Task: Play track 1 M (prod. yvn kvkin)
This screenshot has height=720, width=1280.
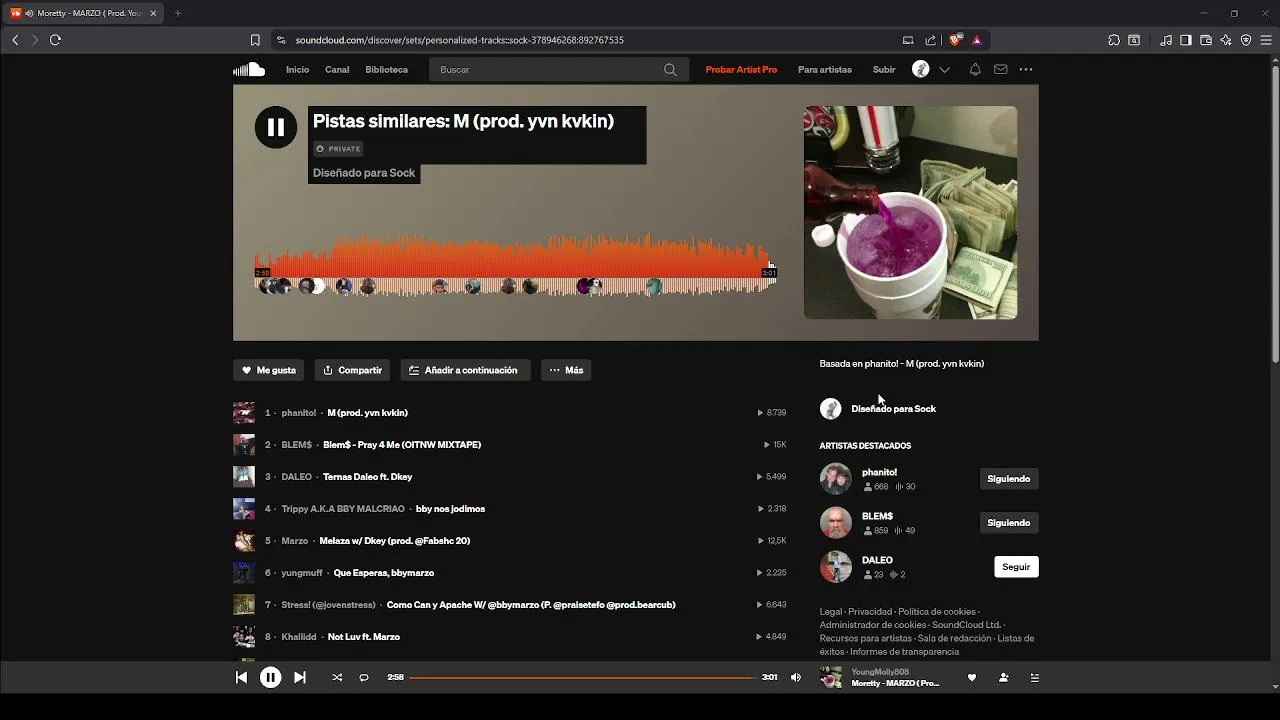Action: coord(367,413)
